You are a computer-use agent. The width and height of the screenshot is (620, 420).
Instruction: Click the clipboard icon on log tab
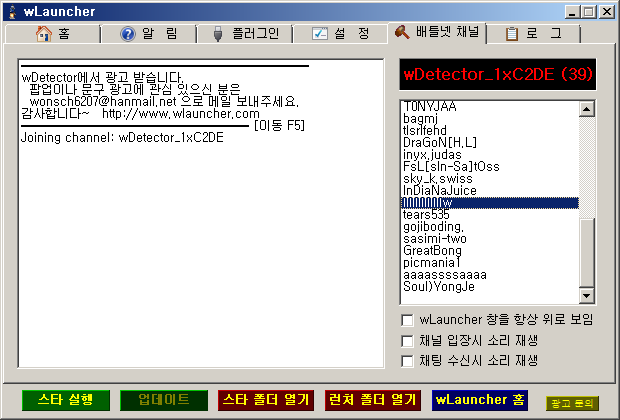coord(512,34)
